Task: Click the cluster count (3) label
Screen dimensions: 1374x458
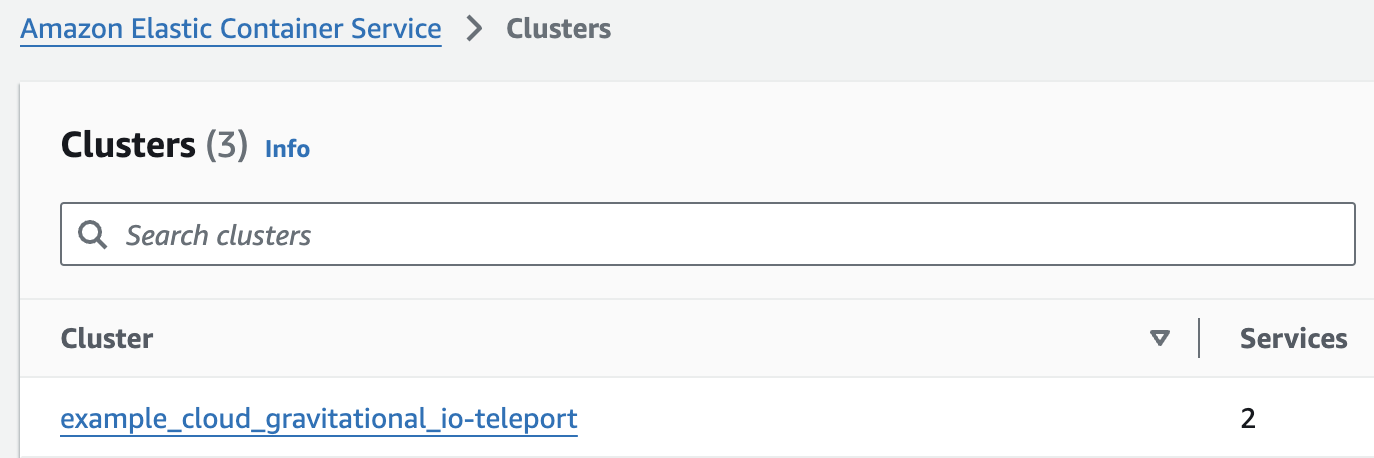Action: [x=226, y=146]
